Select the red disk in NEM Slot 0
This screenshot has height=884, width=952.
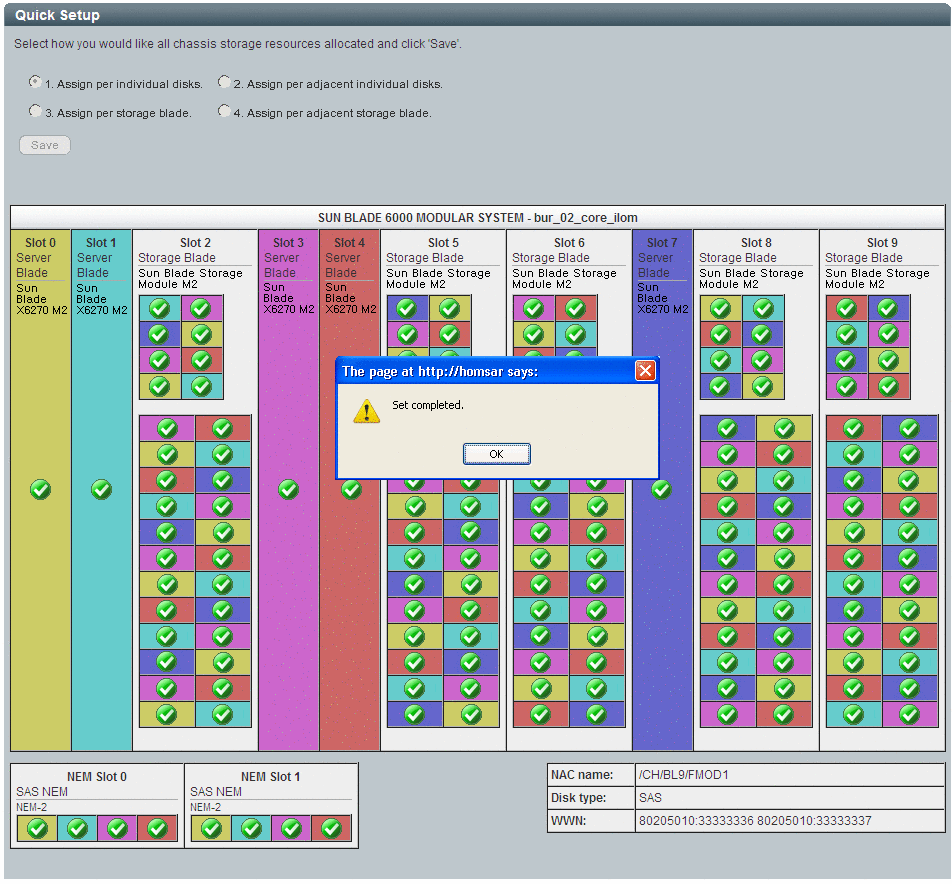click(x=157, y=828)
